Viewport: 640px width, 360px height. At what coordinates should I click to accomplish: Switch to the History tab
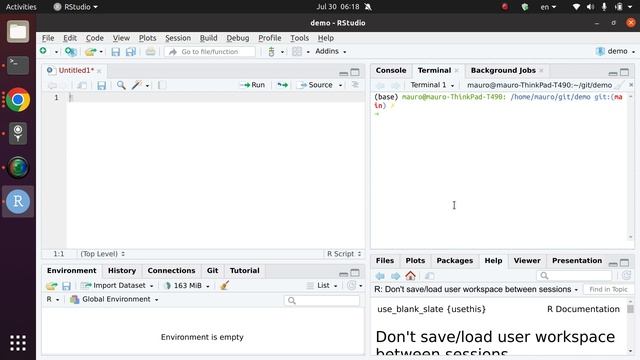click(x=122, y=271)
